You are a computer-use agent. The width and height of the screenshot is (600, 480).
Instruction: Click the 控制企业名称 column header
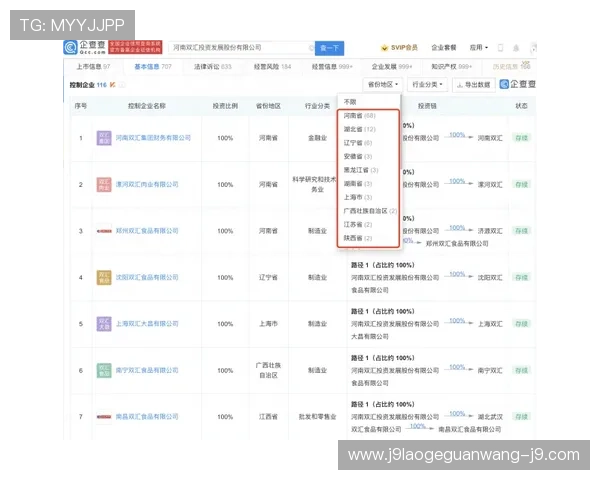[147, 106]
